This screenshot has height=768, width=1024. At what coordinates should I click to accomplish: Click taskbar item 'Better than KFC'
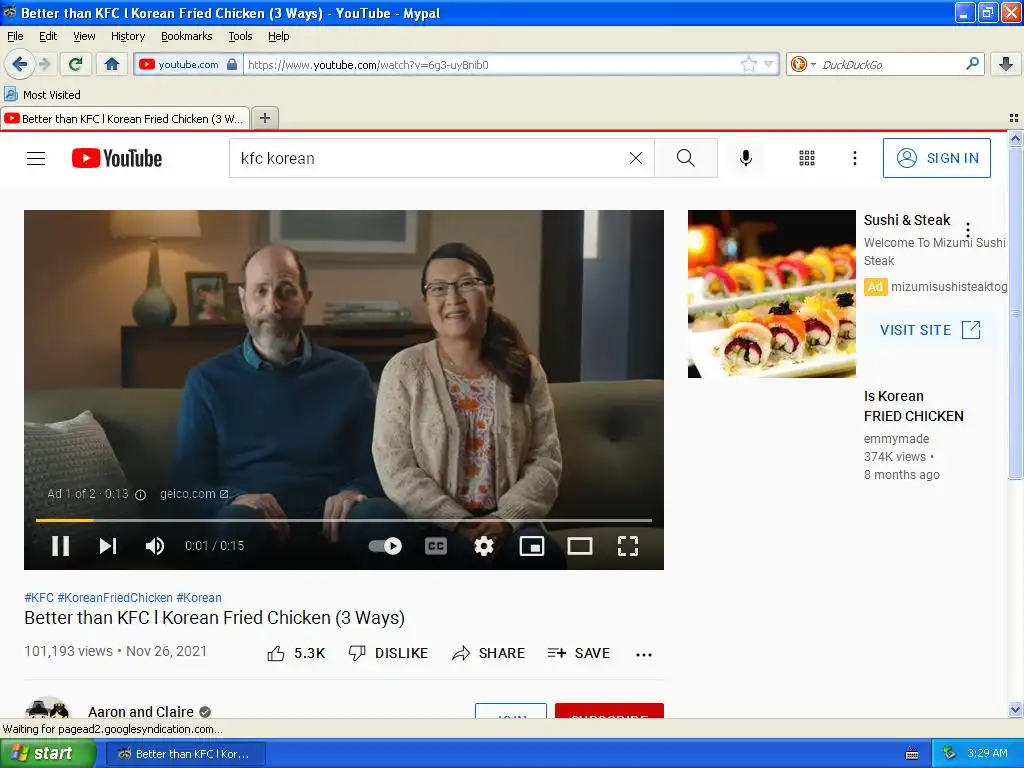pos(185,754)
